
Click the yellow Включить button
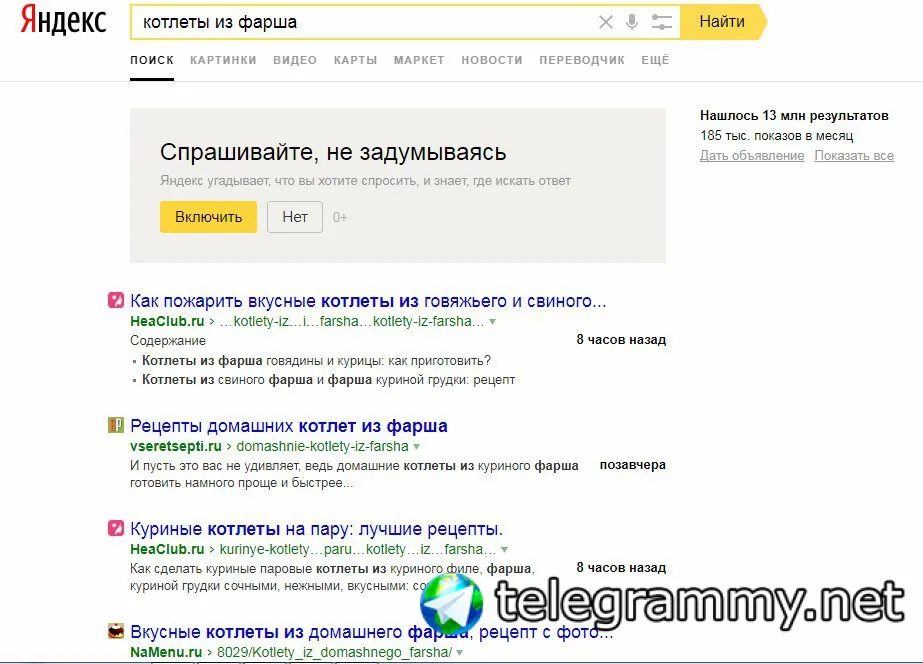tap(208, 217)
